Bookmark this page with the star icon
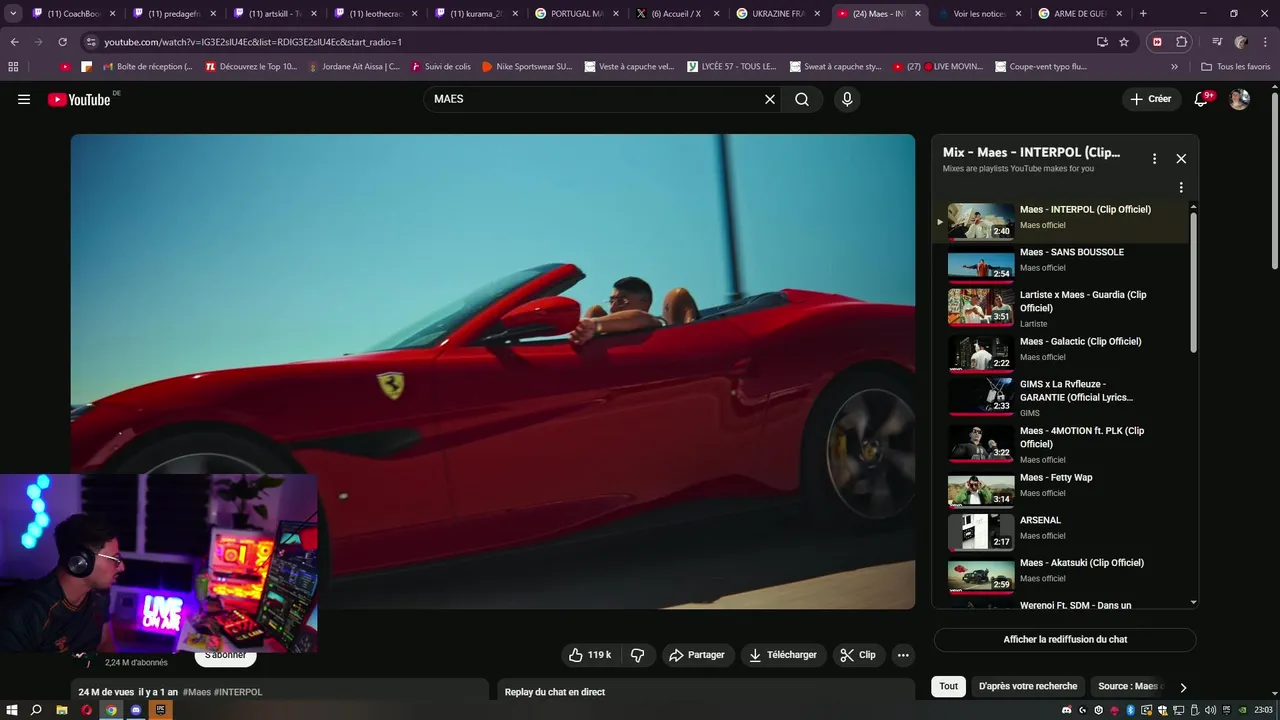Image resolution: width=1280 pixels, height=720 pixels. click(1124, 42)
